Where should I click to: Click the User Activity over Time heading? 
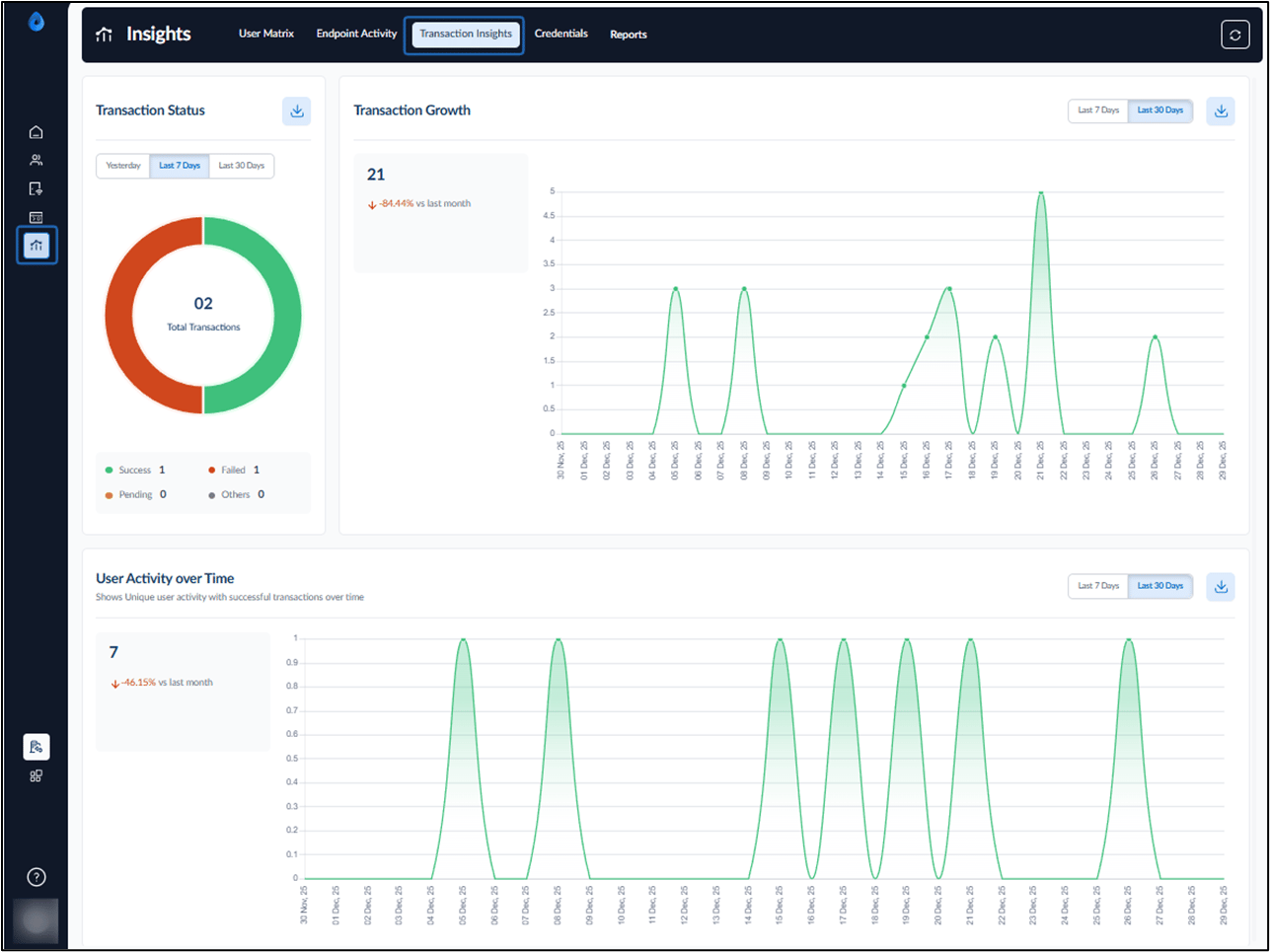(165, 579)
